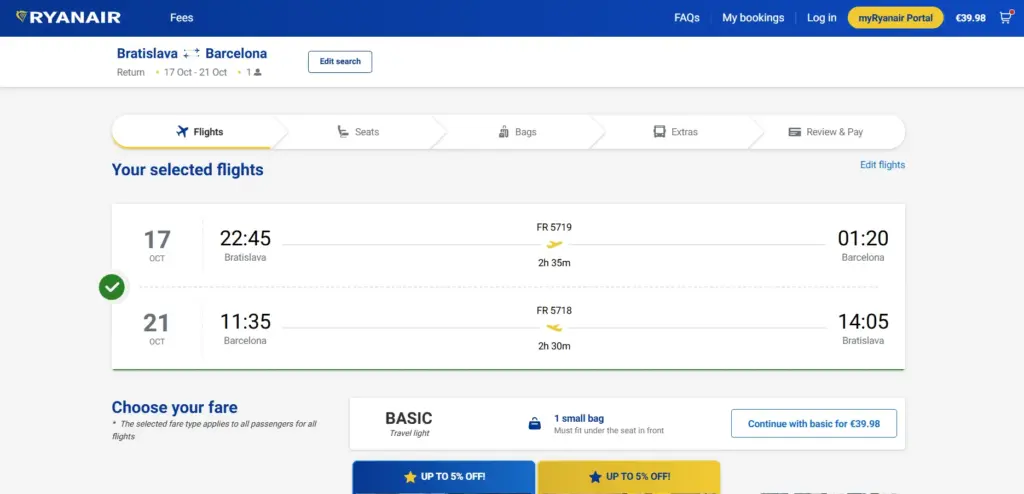
Task: Click the €39.98 cart total
Action: tap(970, 18)
